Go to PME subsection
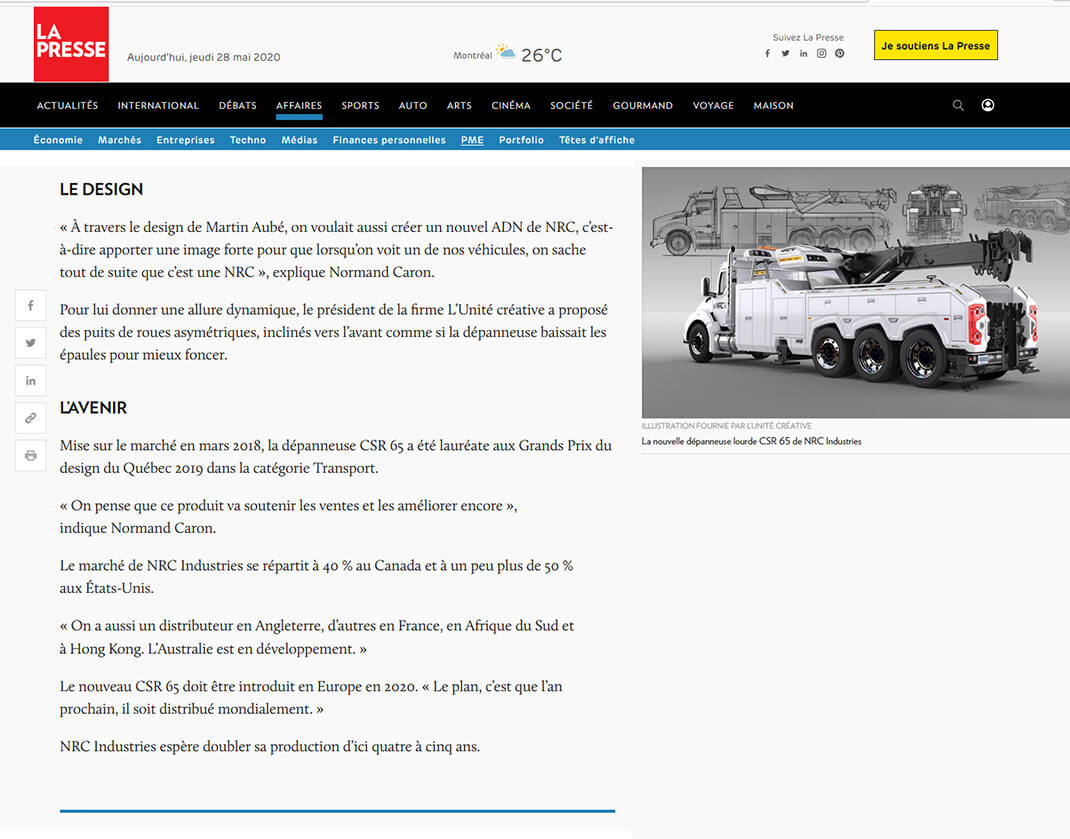Viewport: 1070px width, 839px height. coord(472,140)
